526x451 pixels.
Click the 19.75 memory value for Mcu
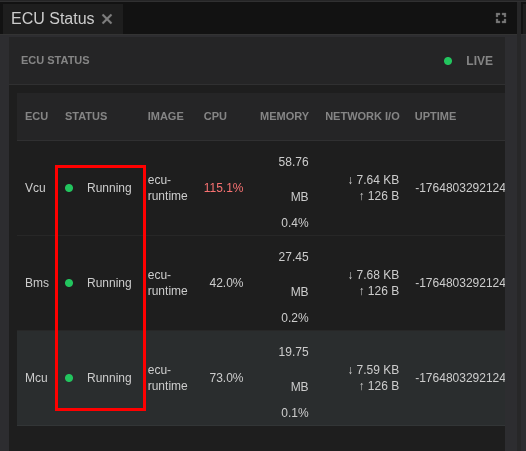pos(294,352)
